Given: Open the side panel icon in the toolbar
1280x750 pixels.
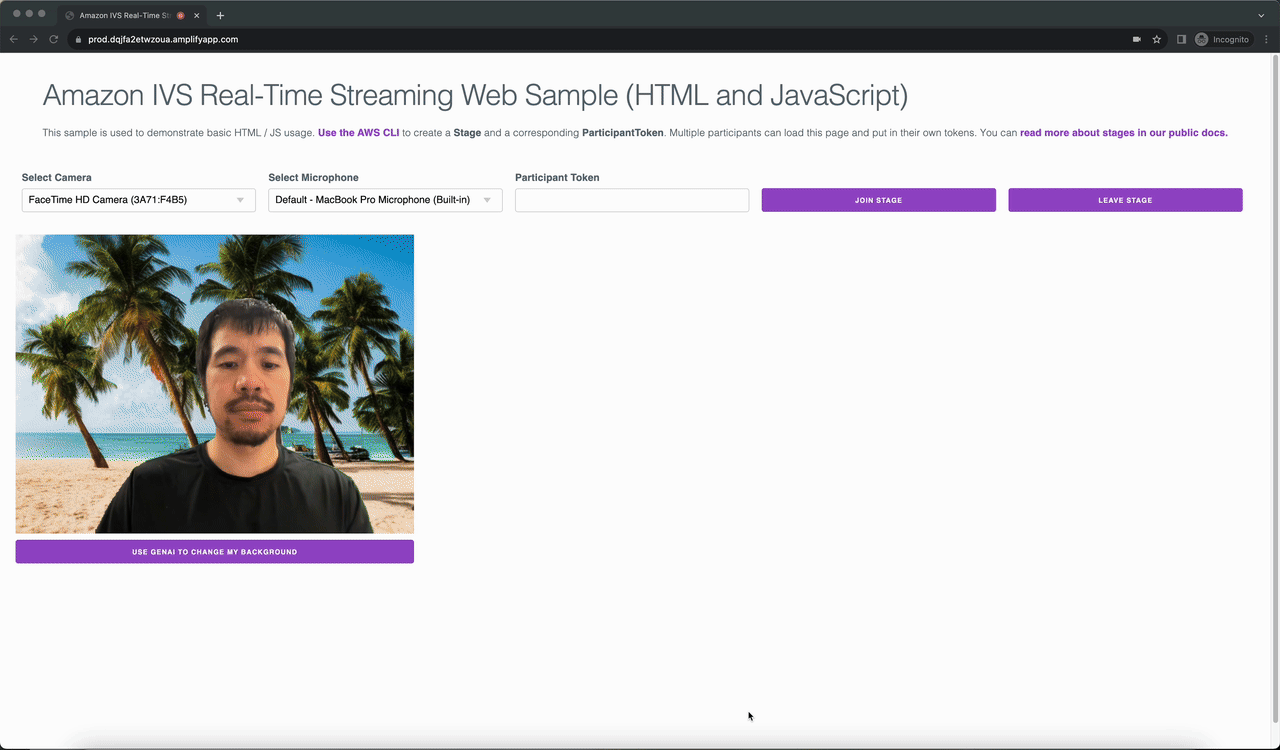Looking at the screenshot, I should 1181,39.
